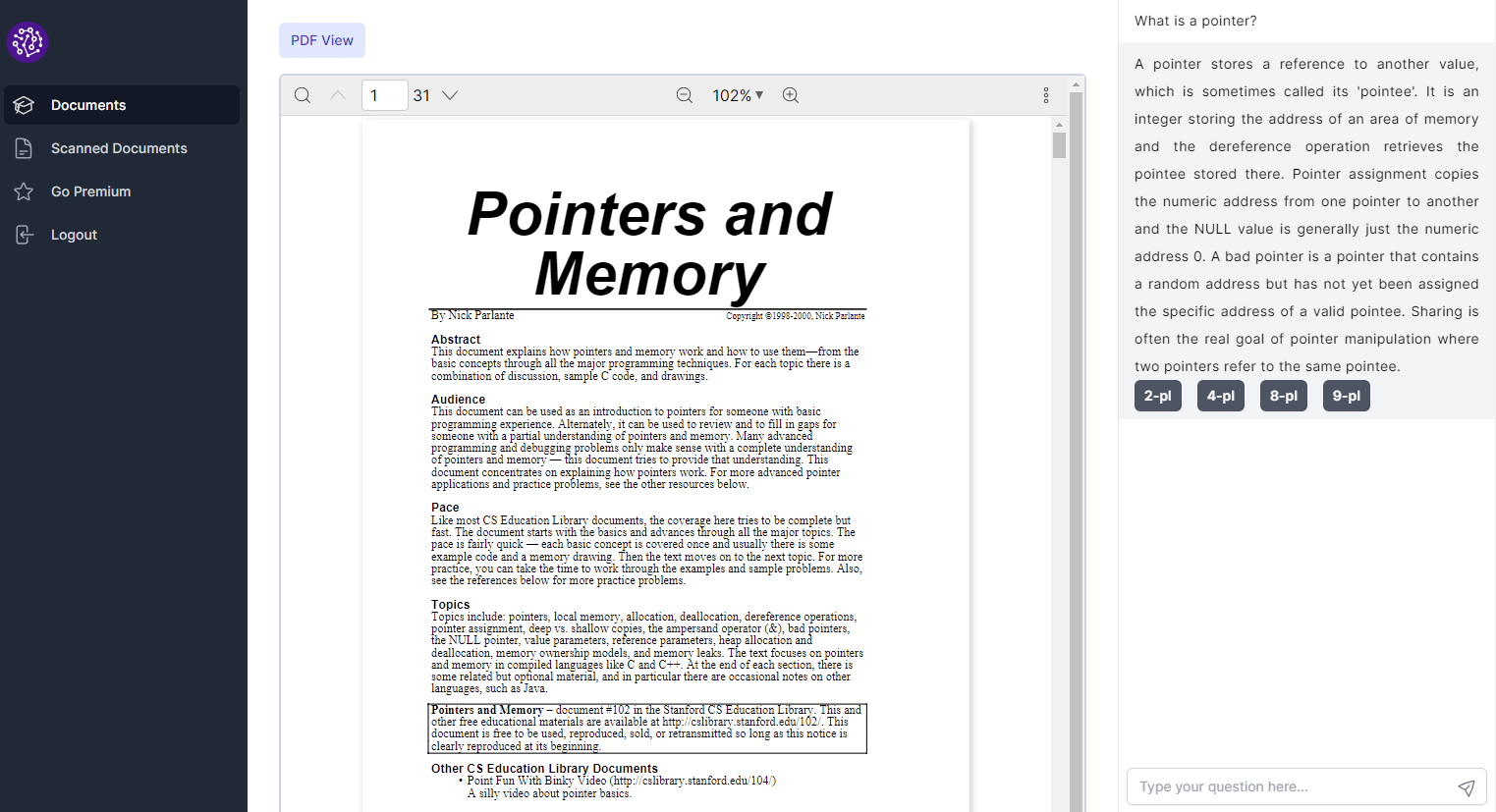1496x812 pixels.
Task: Click the 'By Nick Parlante' author line
Action: tap(472, 315)
